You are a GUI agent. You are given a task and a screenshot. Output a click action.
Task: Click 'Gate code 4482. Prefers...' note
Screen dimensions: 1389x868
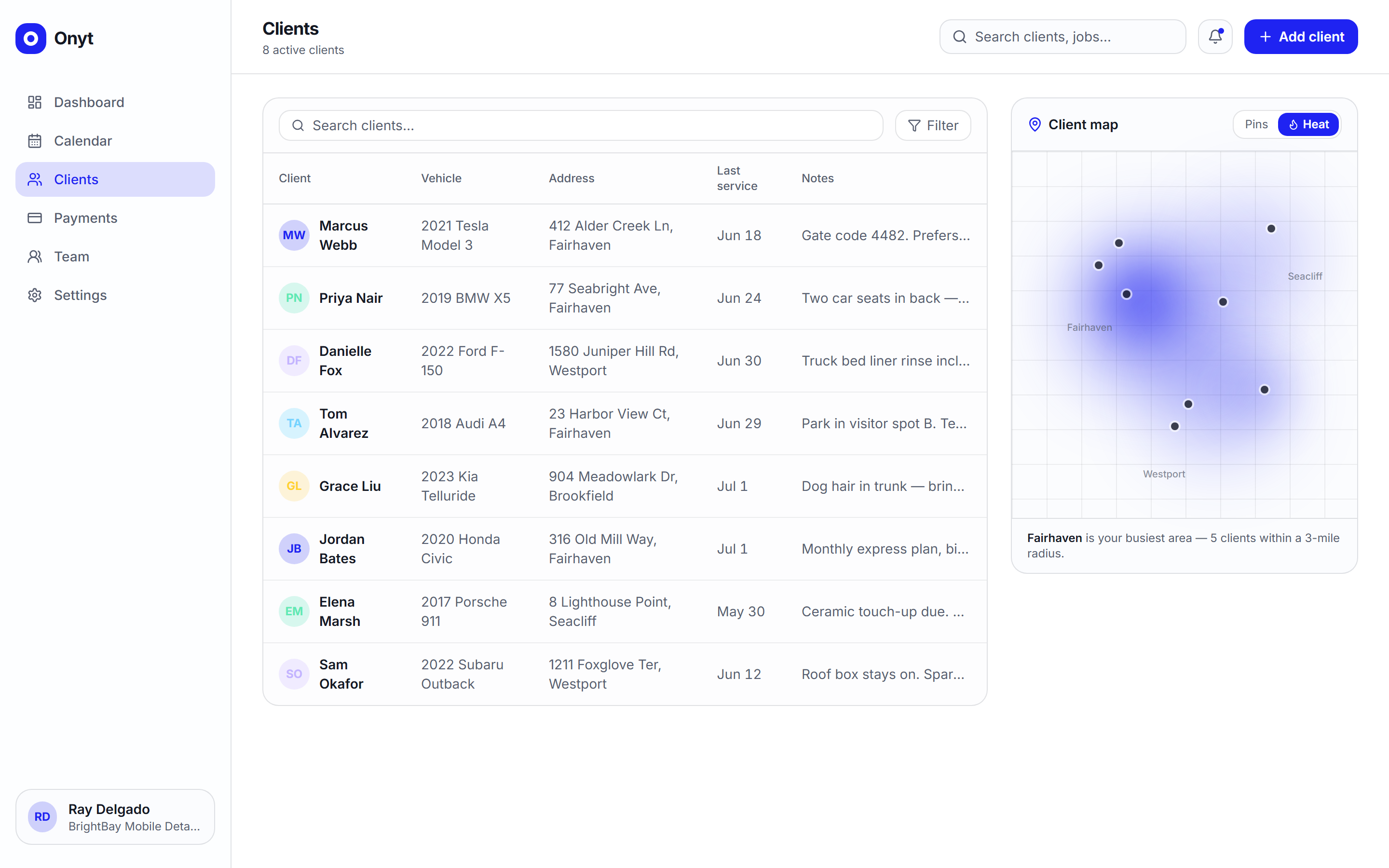coord(885,235)
